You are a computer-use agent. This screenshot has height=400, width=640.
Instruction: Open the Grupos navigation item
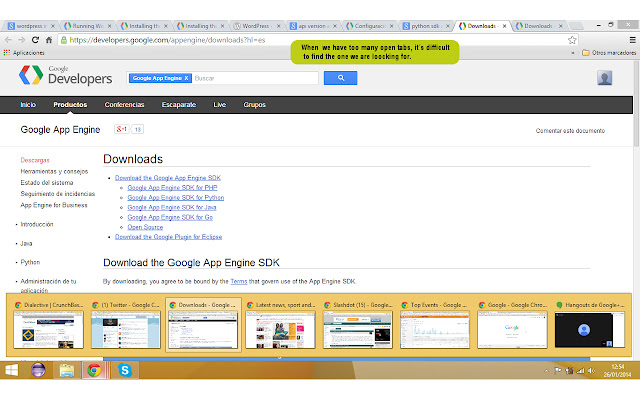coord(255,104)
